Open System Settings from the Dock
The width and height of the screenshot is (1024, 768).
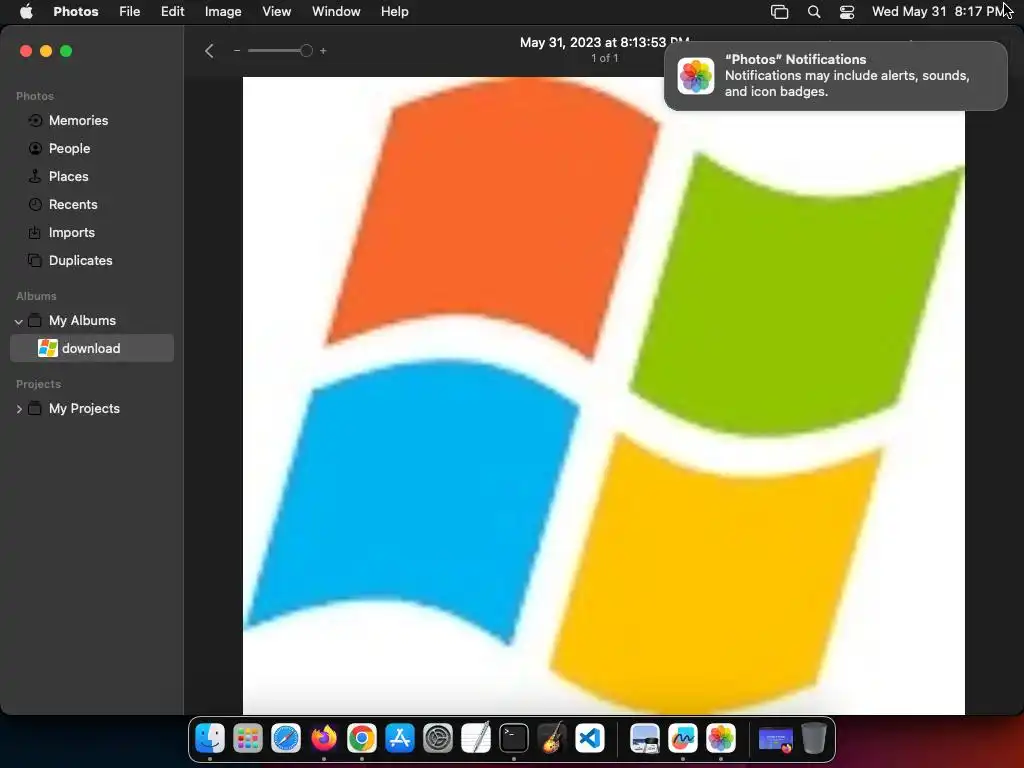coord(438,739)
